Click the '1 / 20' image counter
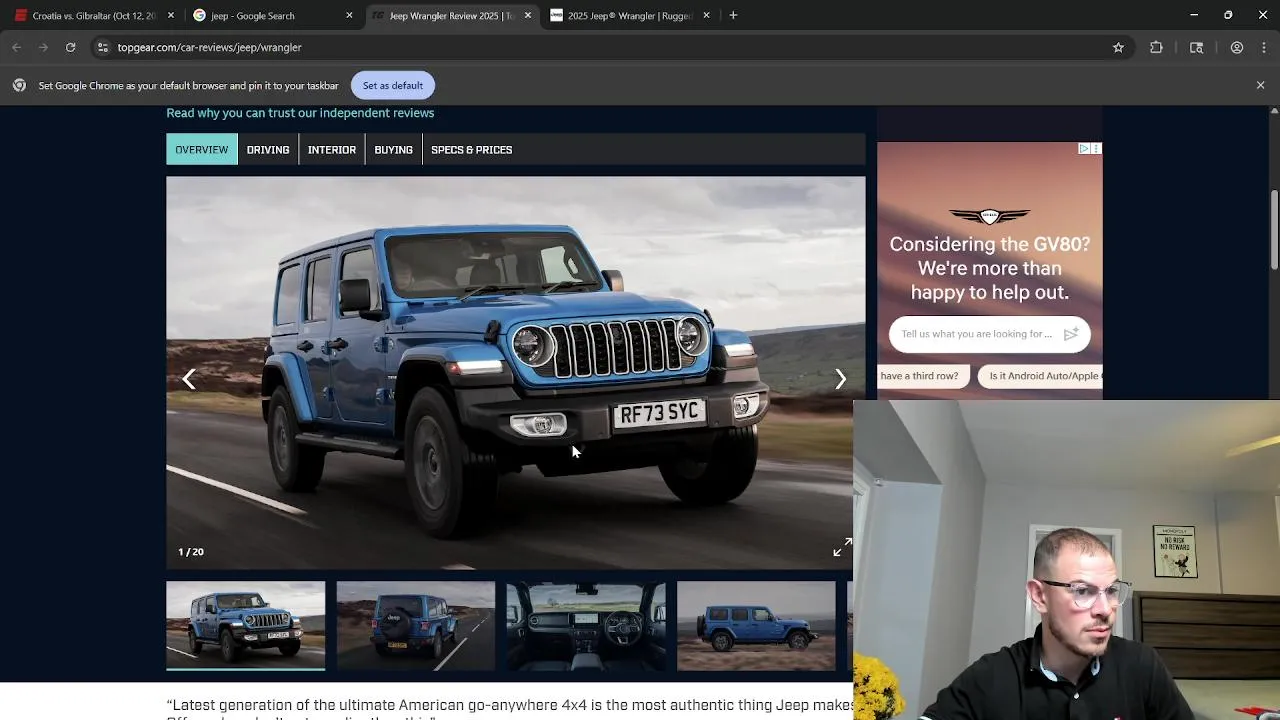Screen dimensions: 1280x720 (x=191, y=552)
